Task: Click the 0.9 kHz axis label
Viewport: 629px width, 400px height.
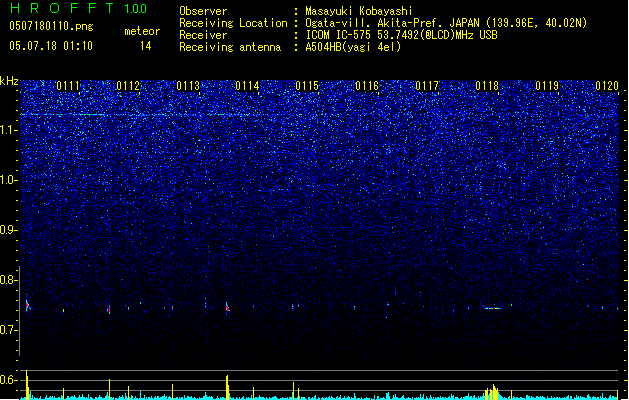Action: (x=9, y=230)
